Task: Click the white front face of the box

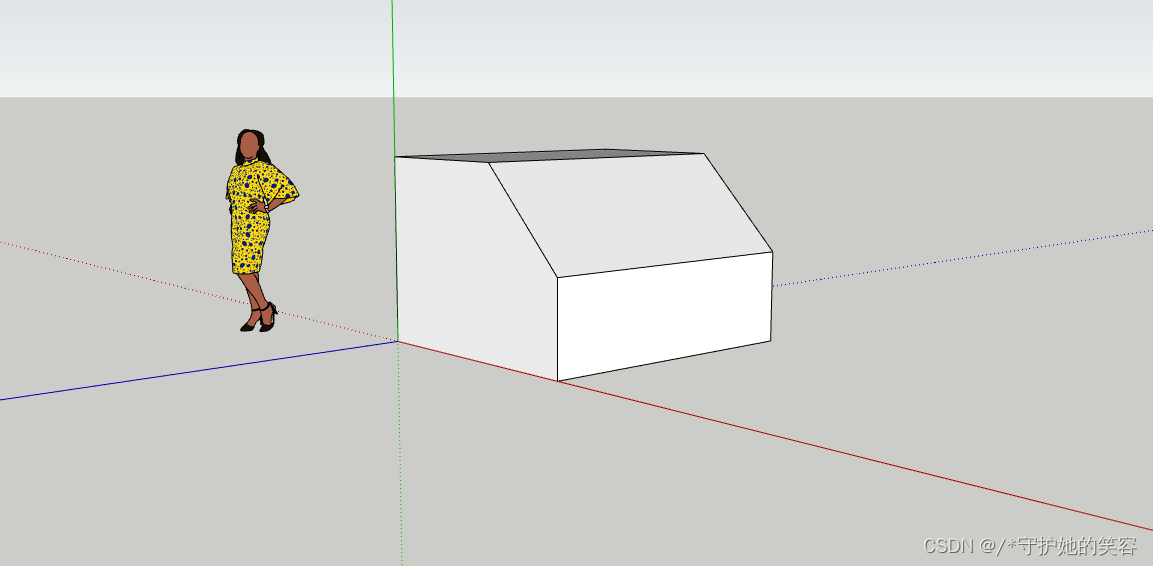Action: point(665,316)
